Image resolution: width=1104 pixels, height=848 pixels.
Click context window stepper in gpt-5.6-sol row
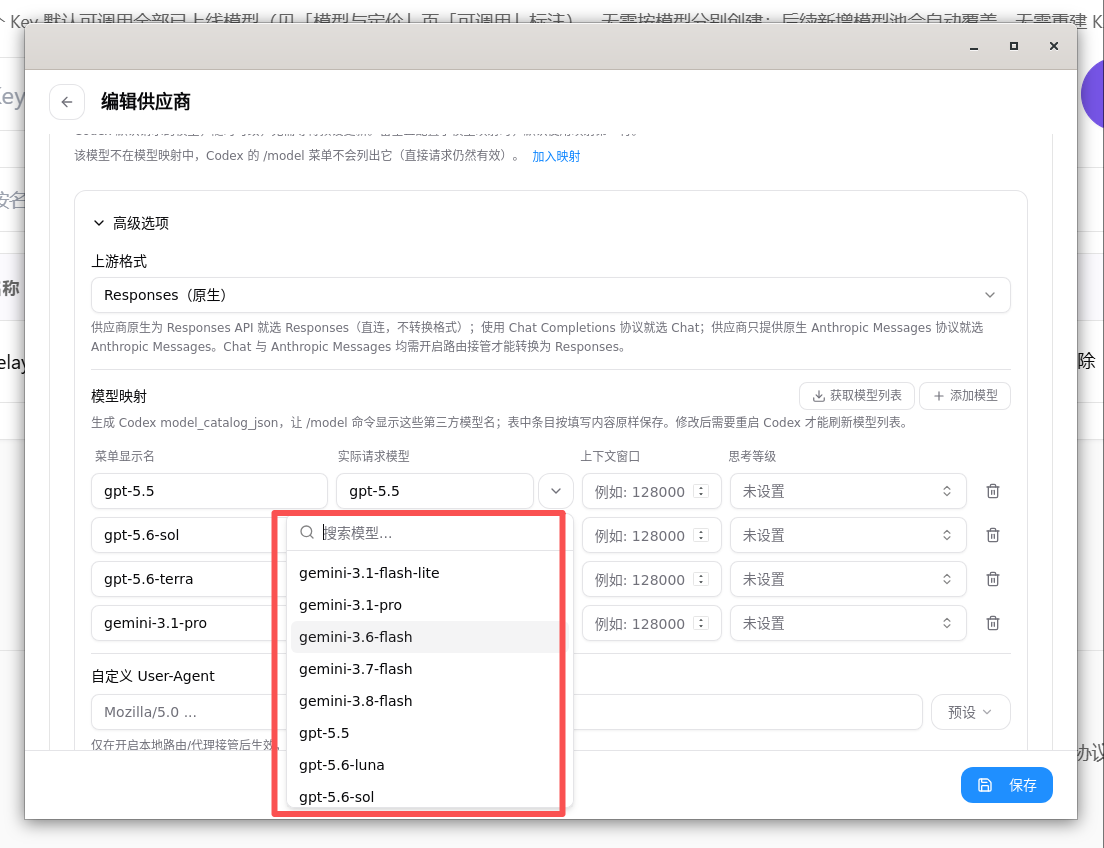pos(701,535)
